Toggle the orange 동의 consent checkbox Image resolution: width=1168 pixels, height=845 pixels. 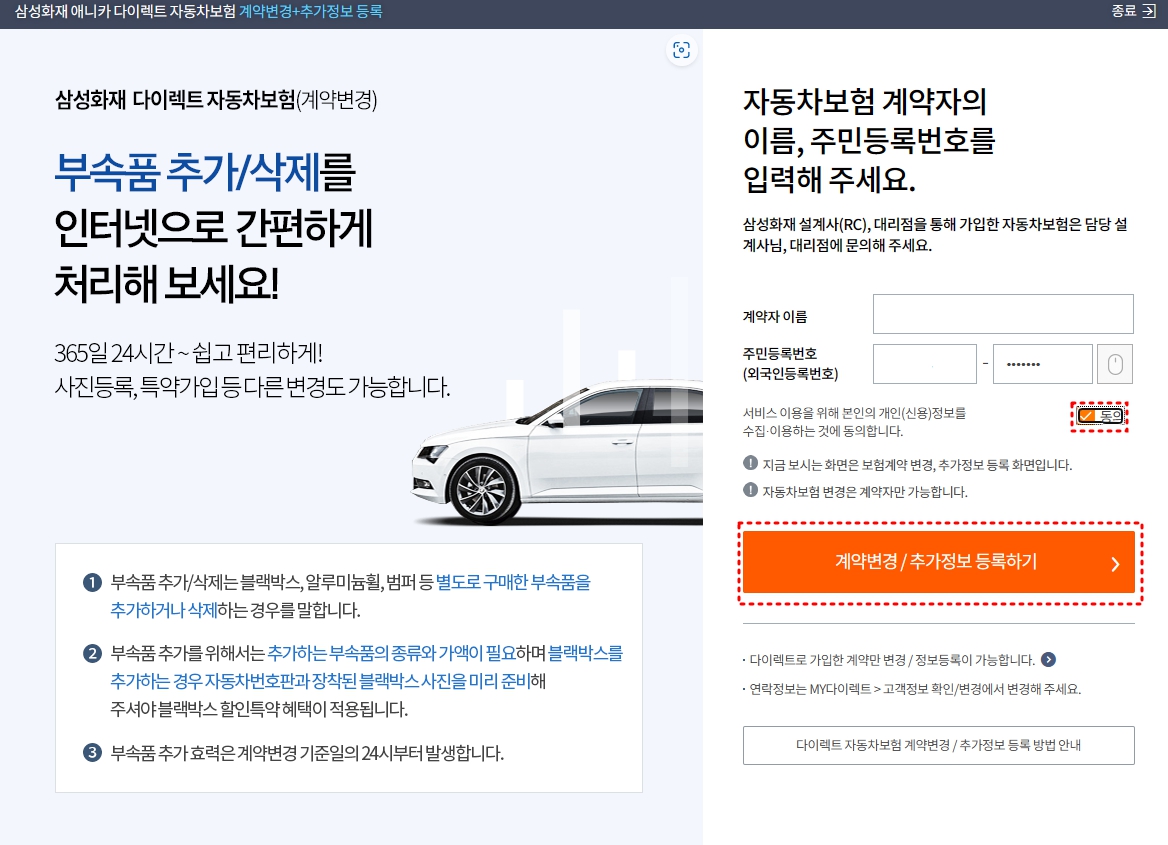[1099, 416]
